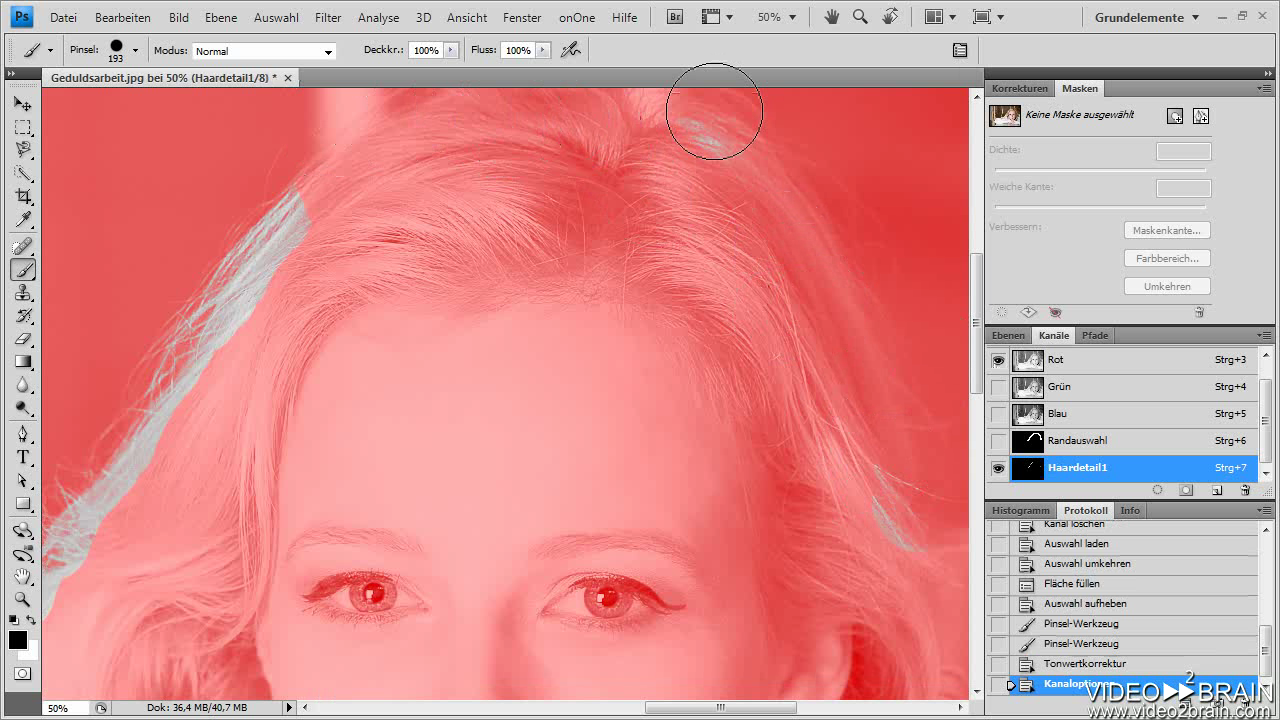Select the Blur tool

point(23,385)
